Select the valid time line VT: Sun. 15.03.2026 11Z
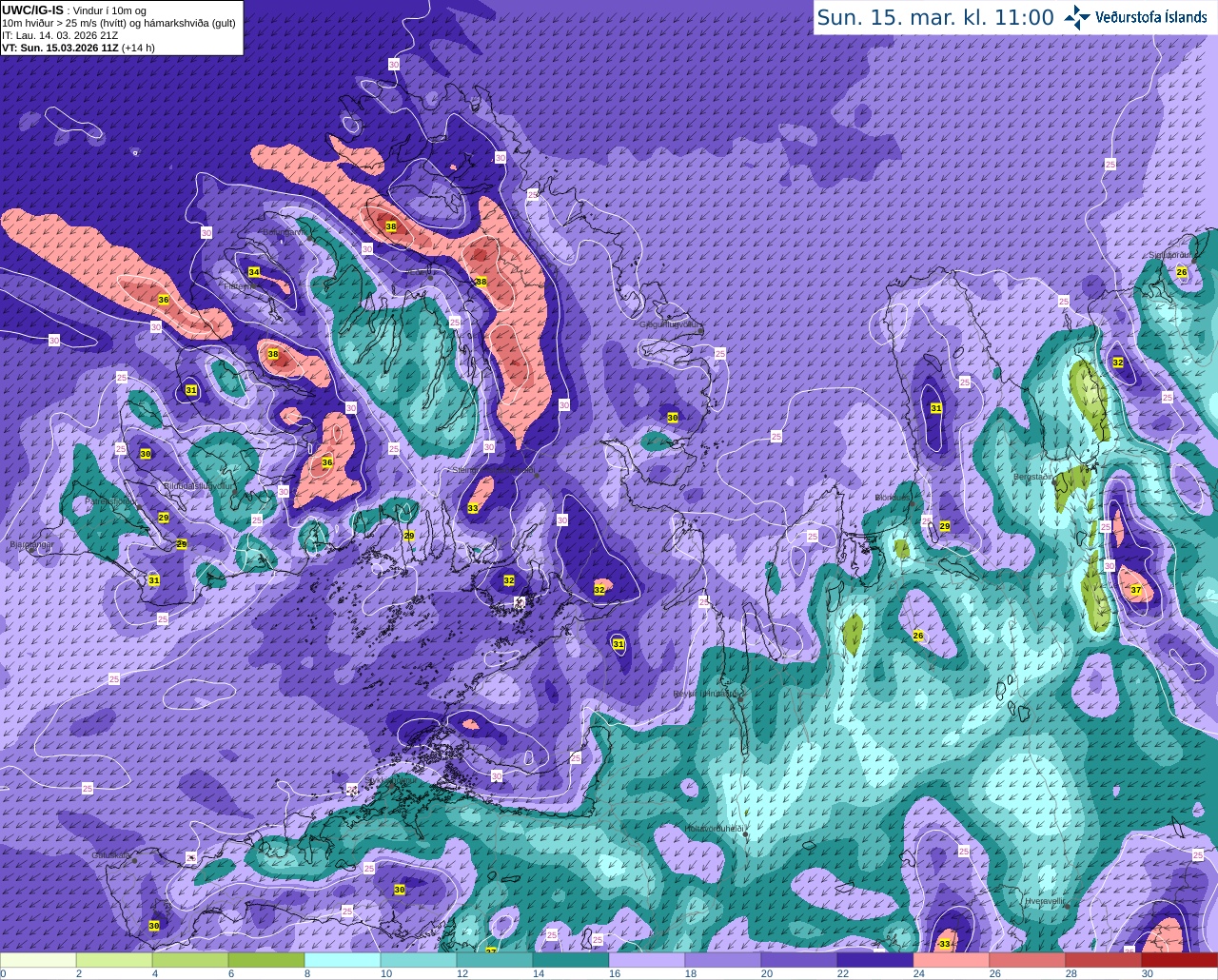 pyautogui.click(x=60, y=48)
